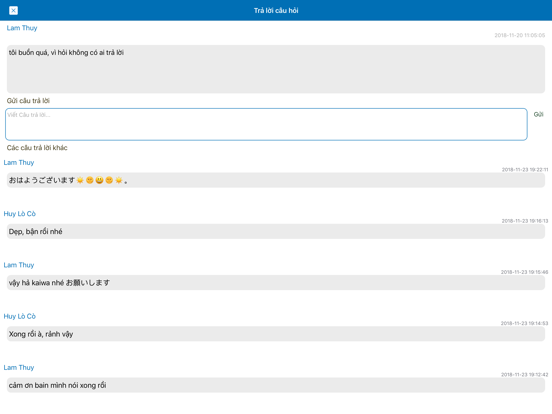Image resolution: width=552 pixels, height=414 pixels.
Task: Click the reply timestamp 2018-11-23 19:22:11
Action: [525, 170]
